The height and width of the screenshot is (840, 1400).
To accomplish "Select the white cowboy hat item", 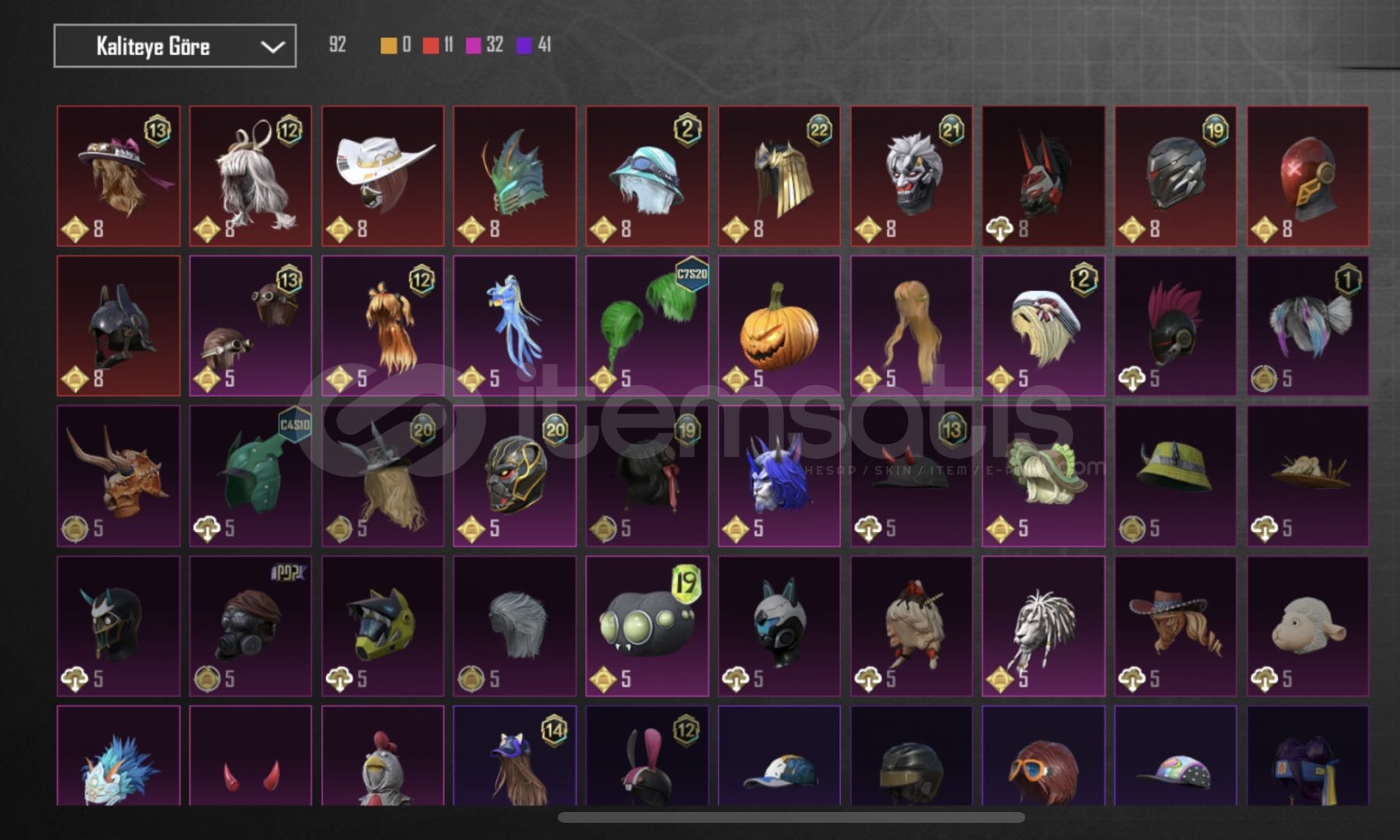I will click(x=383, y=177).
